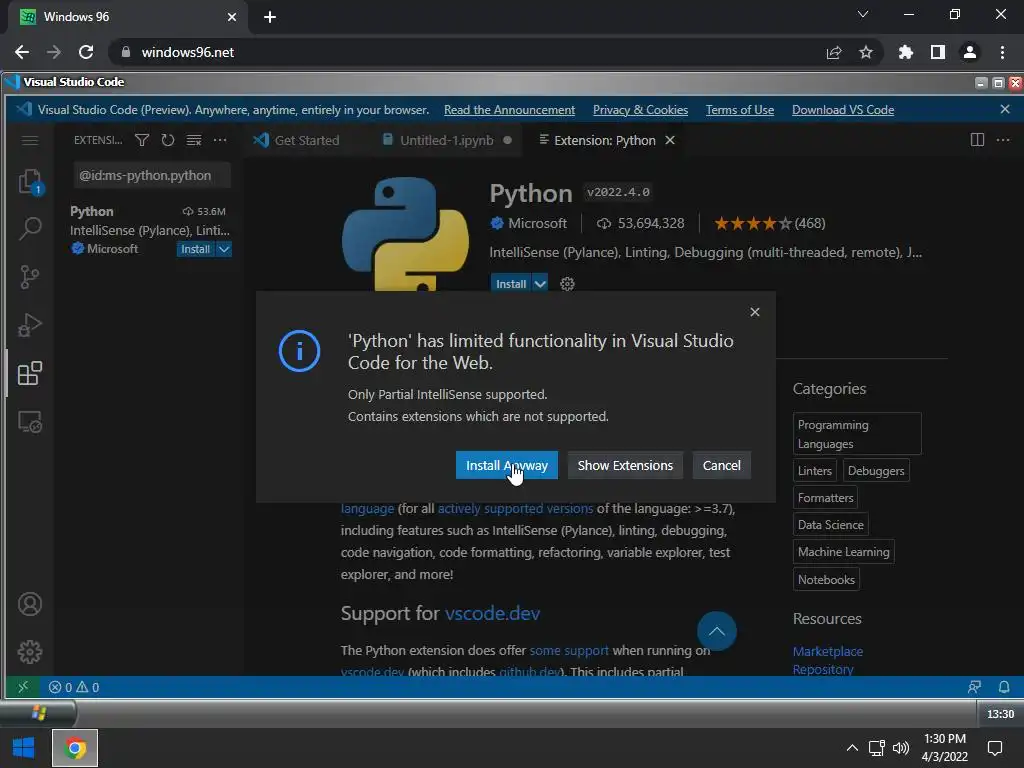Select the Debuggers category tag
The width and height of the screenshot is (1024, 768).
point(876,470)
